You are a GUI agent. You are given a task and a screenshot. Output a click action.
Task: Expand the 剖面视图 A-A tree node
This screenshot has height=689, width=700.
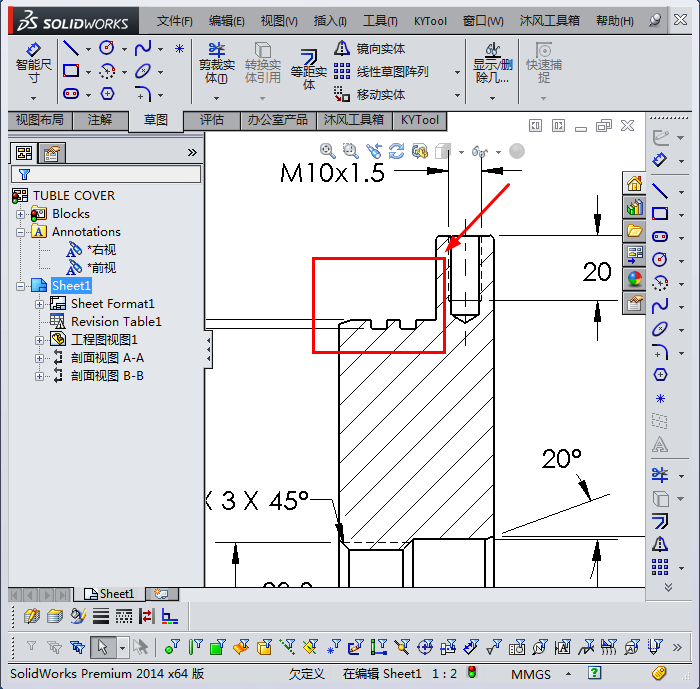pyautogui.click(x=40, y=358)
